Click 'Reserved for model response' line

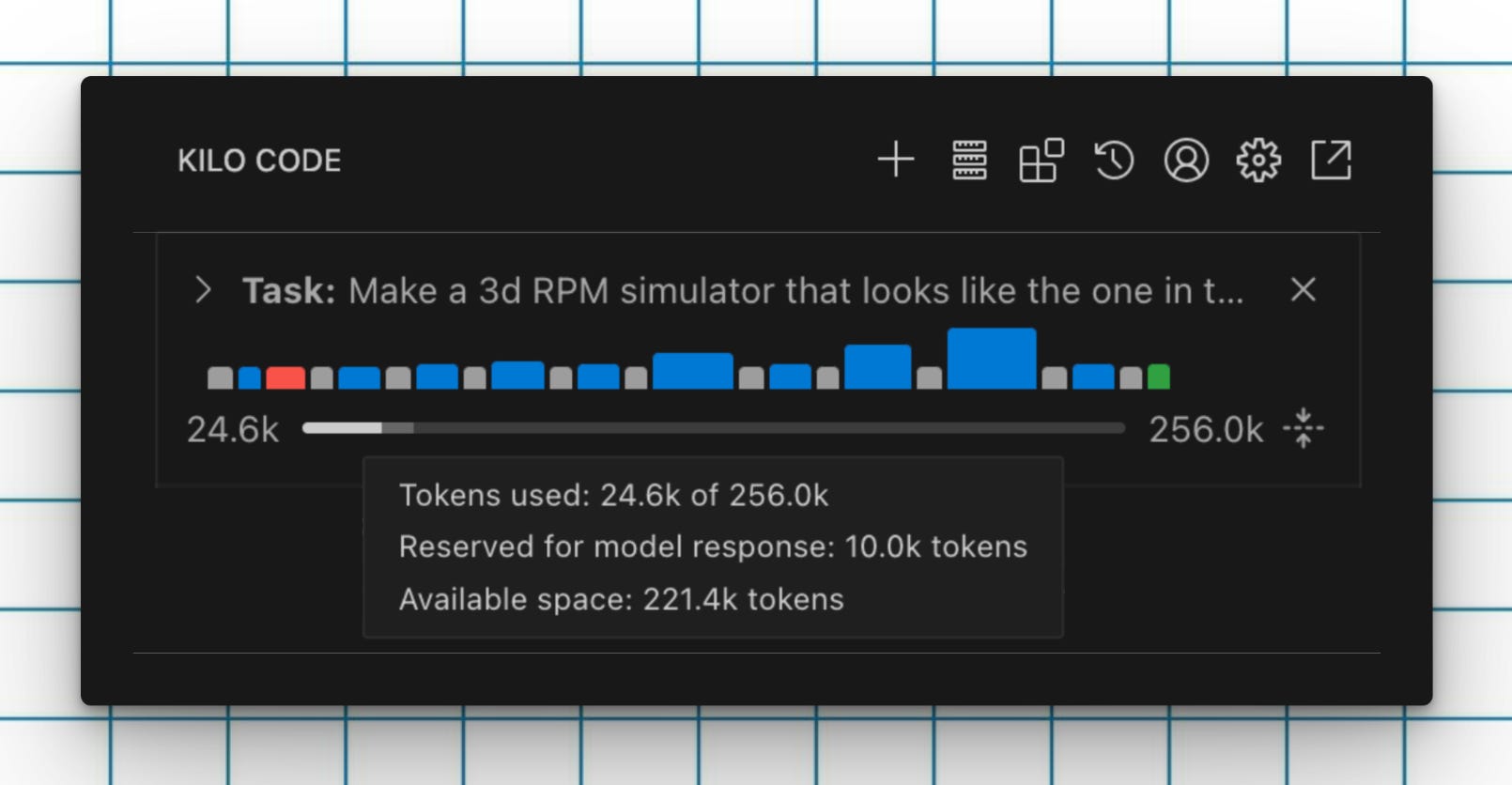click(x=713, y=546)
